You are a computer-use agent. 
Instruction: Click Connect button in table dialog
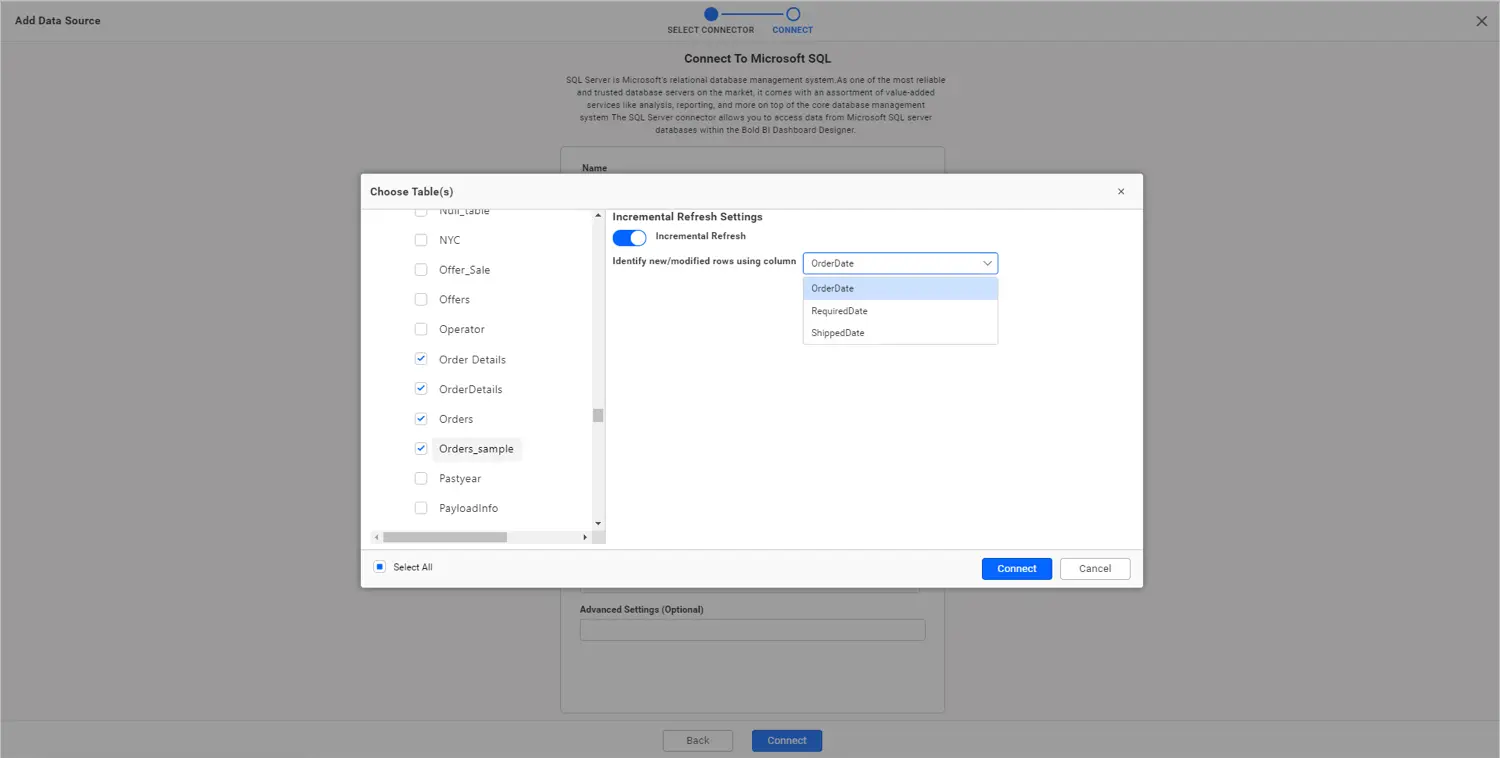[x=1016, y=568]
